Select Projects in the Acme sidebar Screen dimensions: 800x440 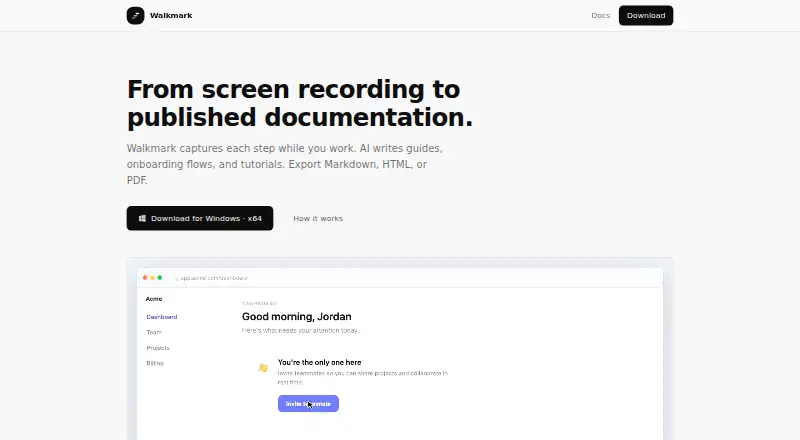click(x=158, y=348)
